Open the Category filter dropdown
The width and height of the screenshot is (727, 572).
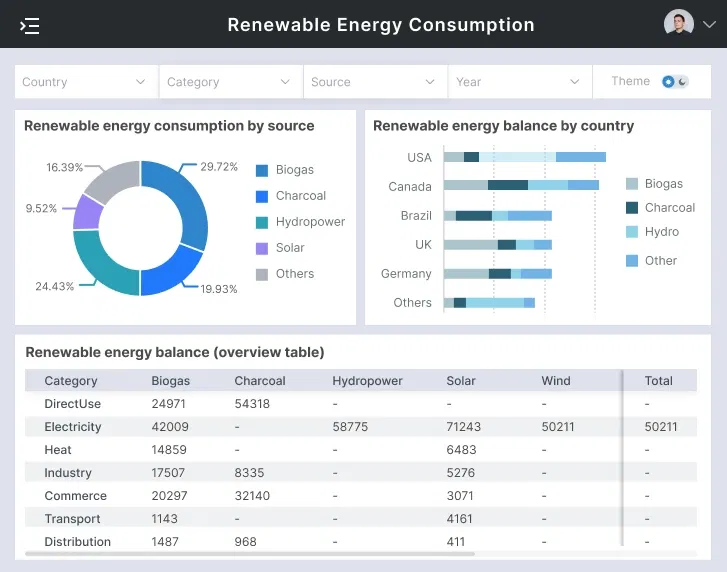tap(230, 82)
